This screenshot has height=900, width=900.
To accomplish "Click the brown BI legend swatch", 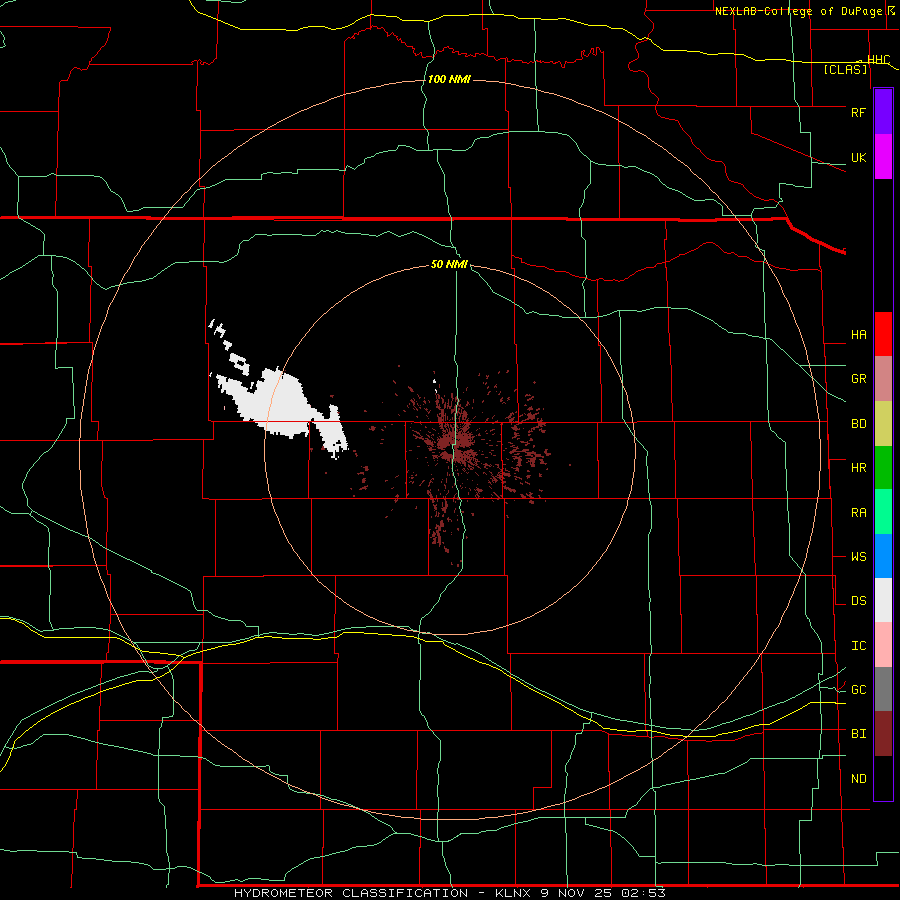I will [883, 734].
